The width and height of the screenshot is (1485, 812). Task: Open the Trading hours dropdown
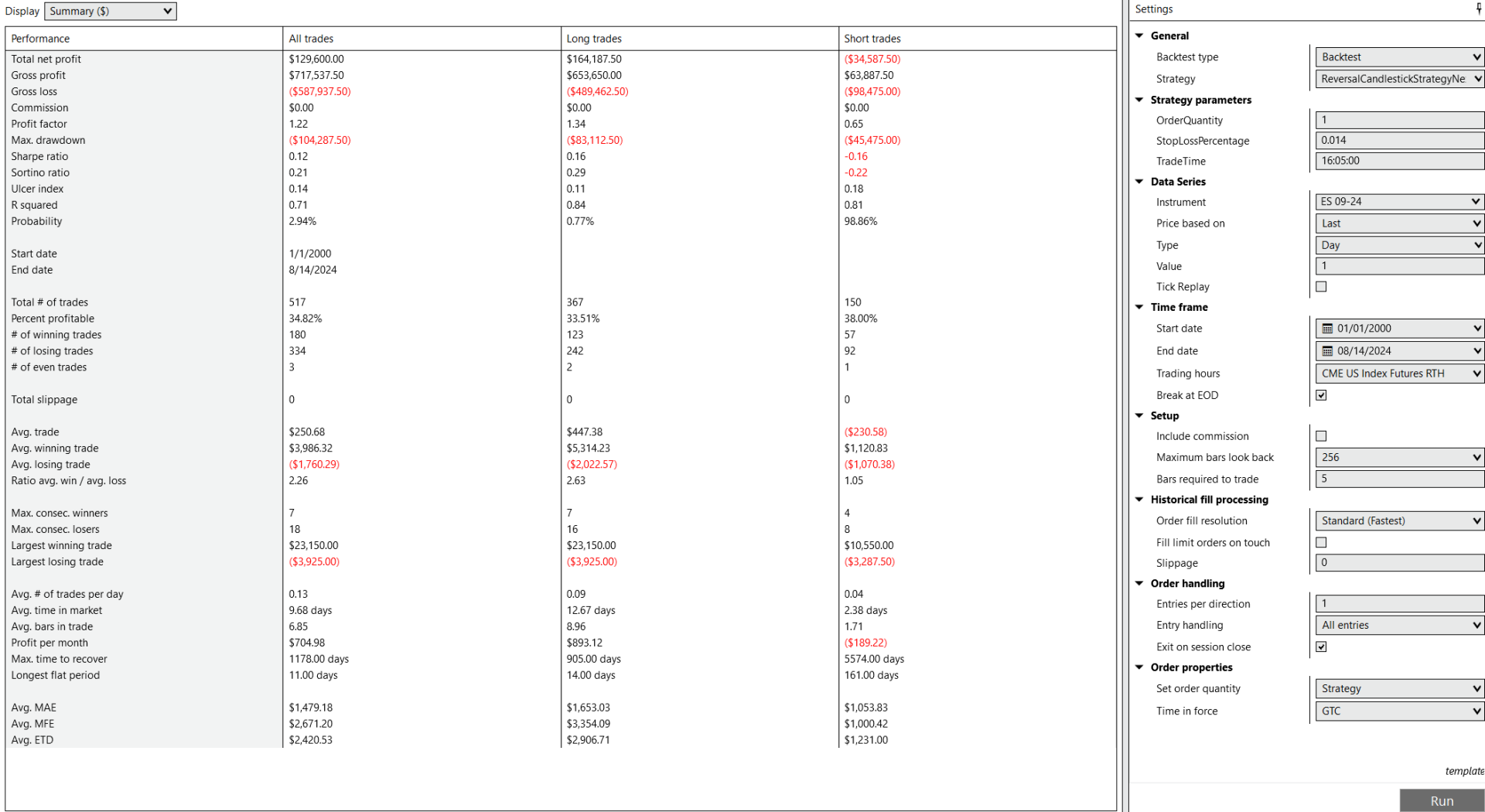1400,374
